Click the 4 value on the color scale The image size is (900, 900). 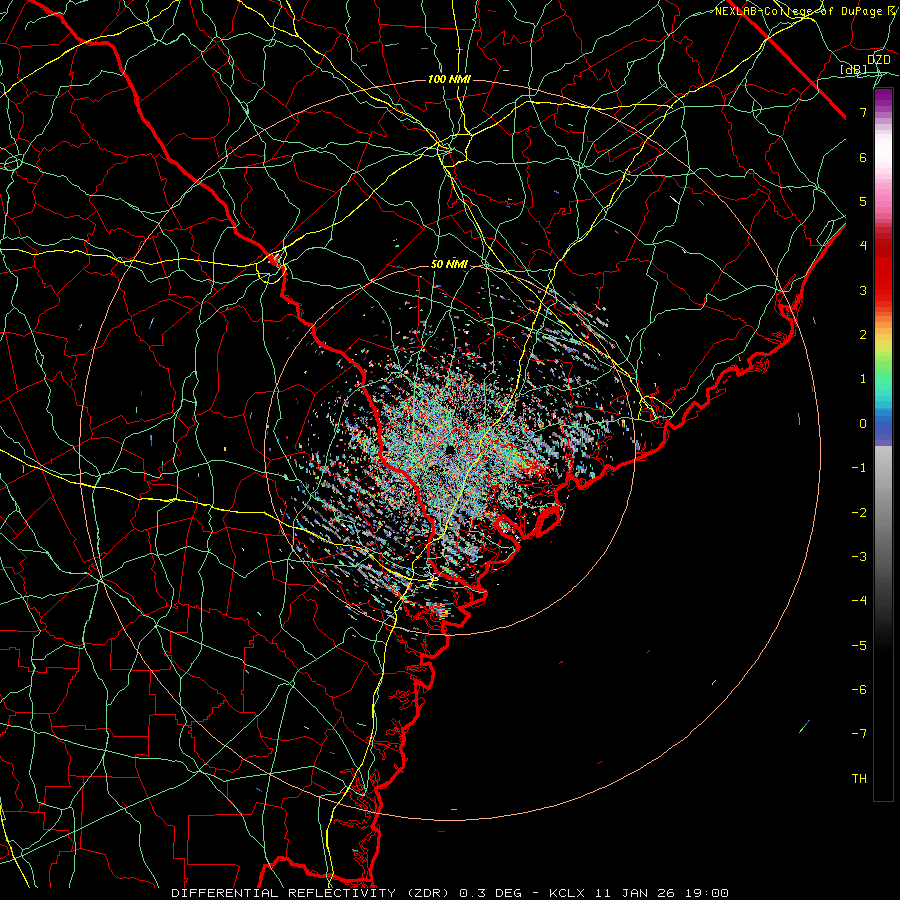[x=863, y=246]
